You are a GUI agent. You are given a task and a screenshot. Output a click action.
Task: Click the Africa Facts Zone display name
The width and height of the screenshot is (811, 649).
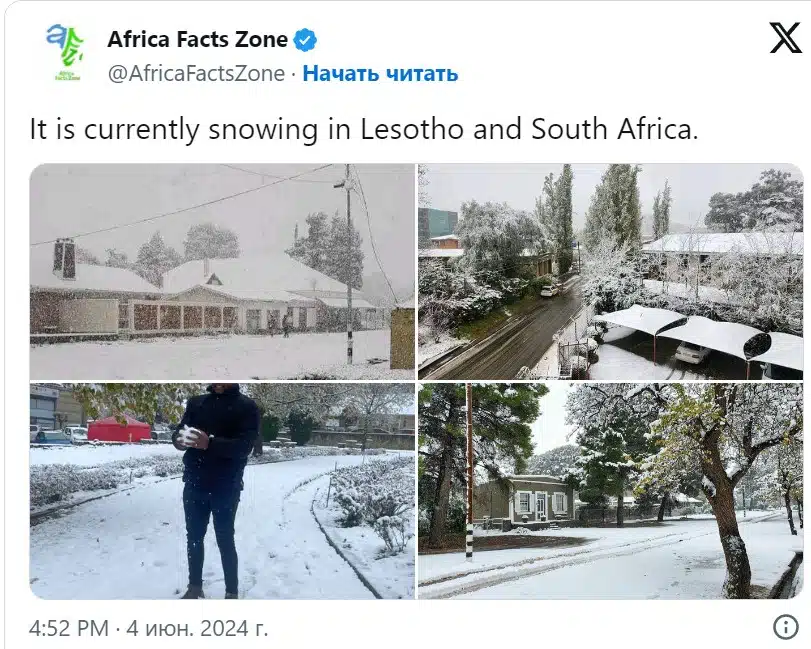point(198,39)
